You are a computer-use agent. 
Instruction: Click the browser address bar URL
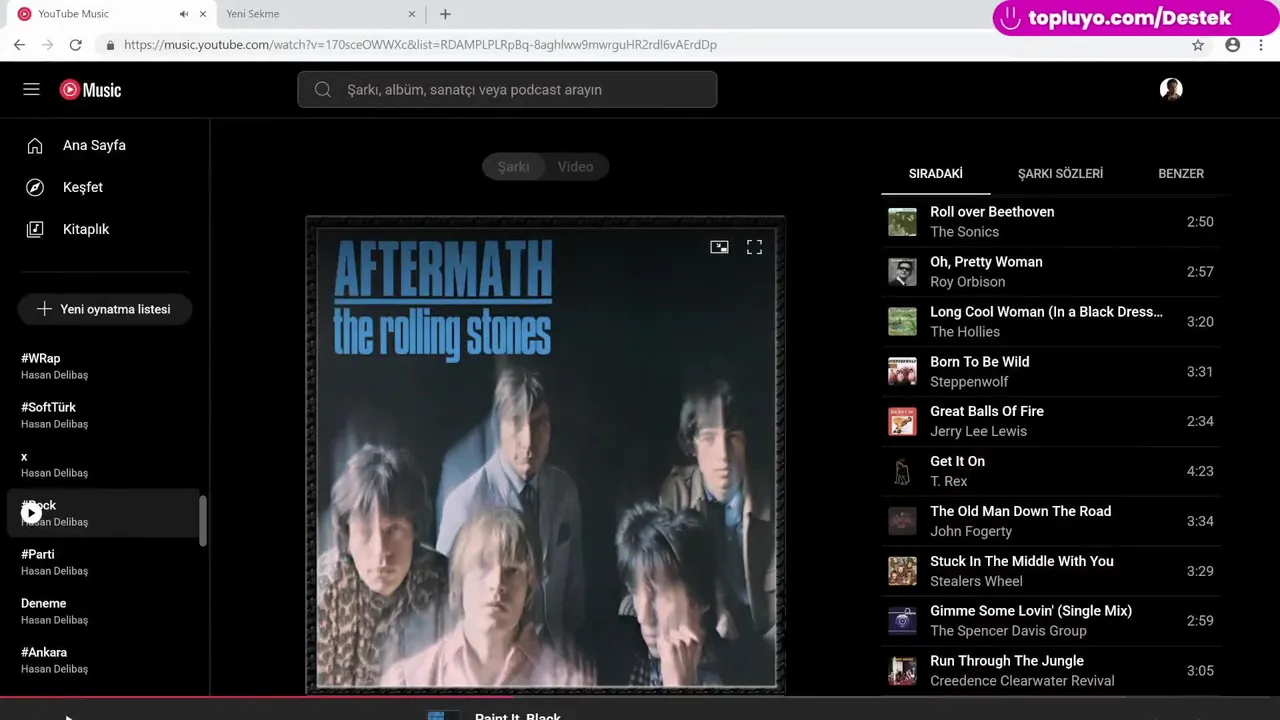pos(420,45)
